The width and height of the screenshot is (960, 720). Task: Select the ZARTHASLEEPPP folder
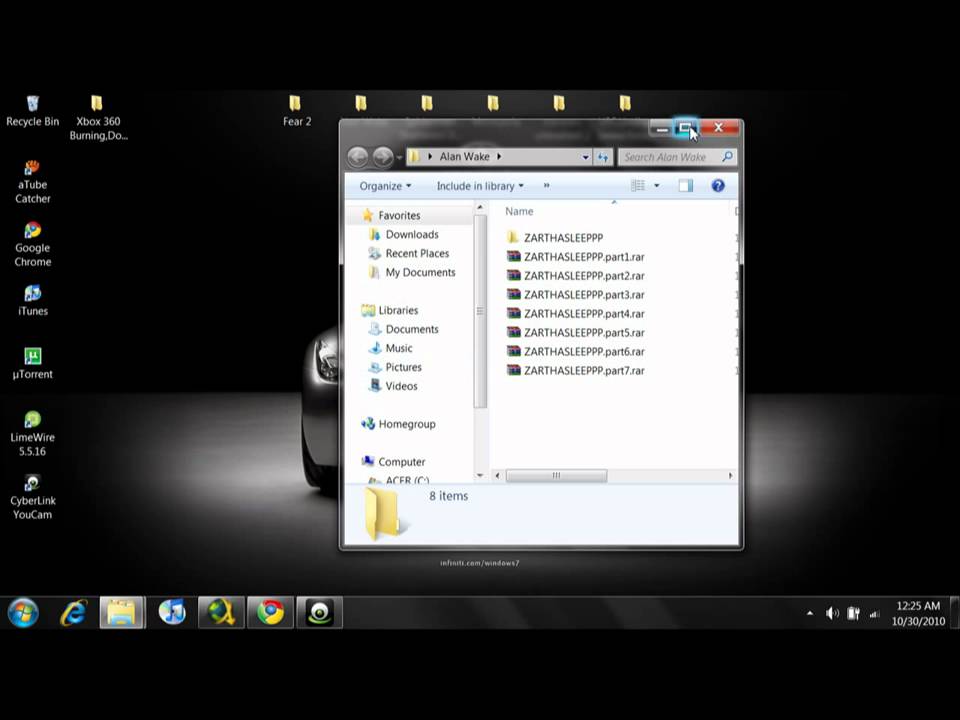563,238
